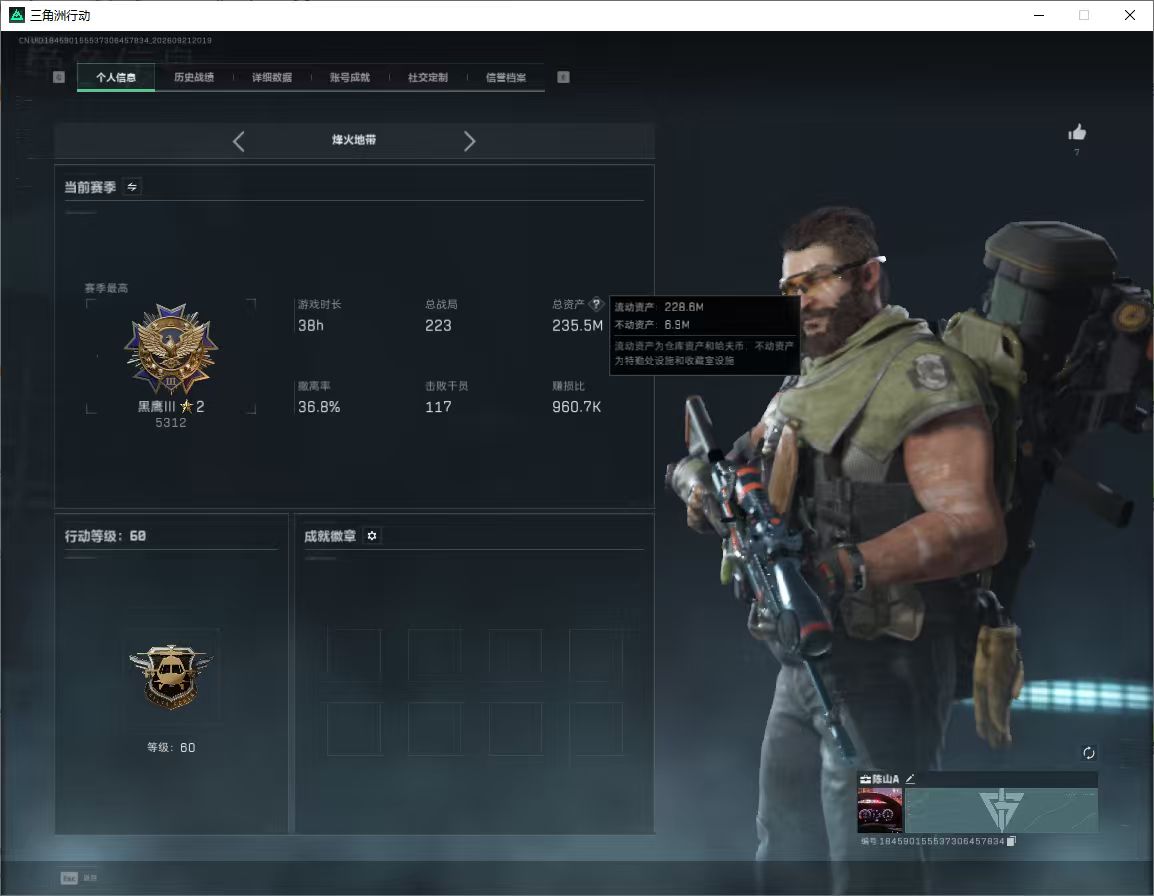Switch to the 历史战绩 tab

[194, 77]
